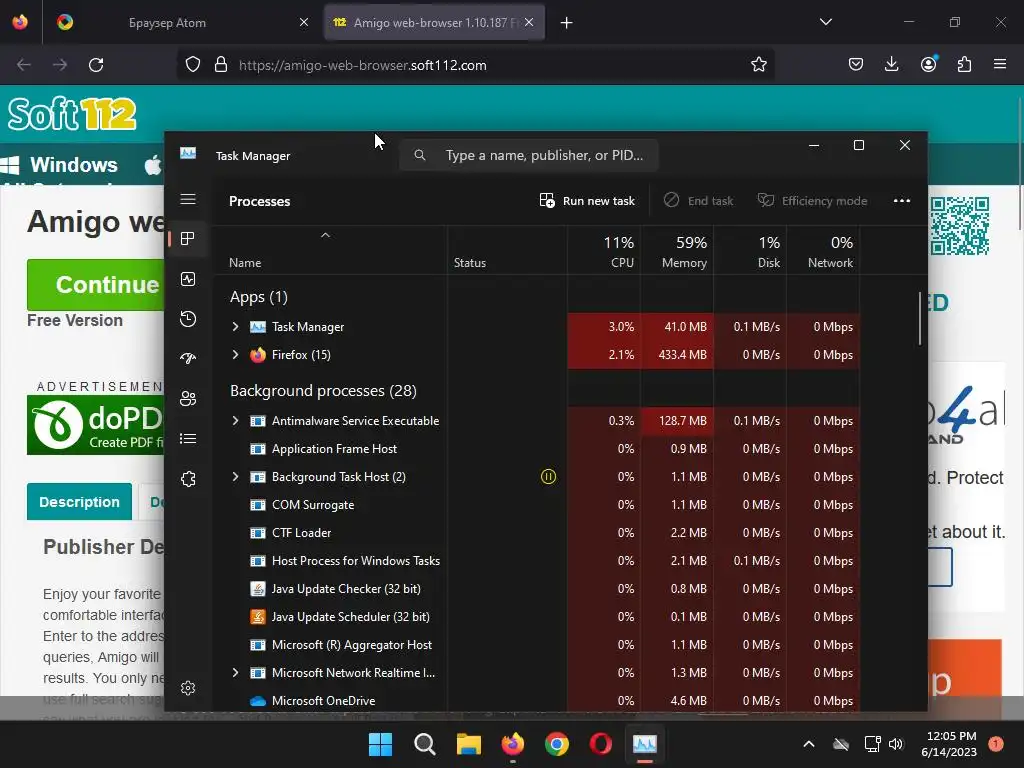Open Firefox tracking protection shield
Image resolution: width=1024 pixels, height=768 pixels.
click(x=193, y=65)
